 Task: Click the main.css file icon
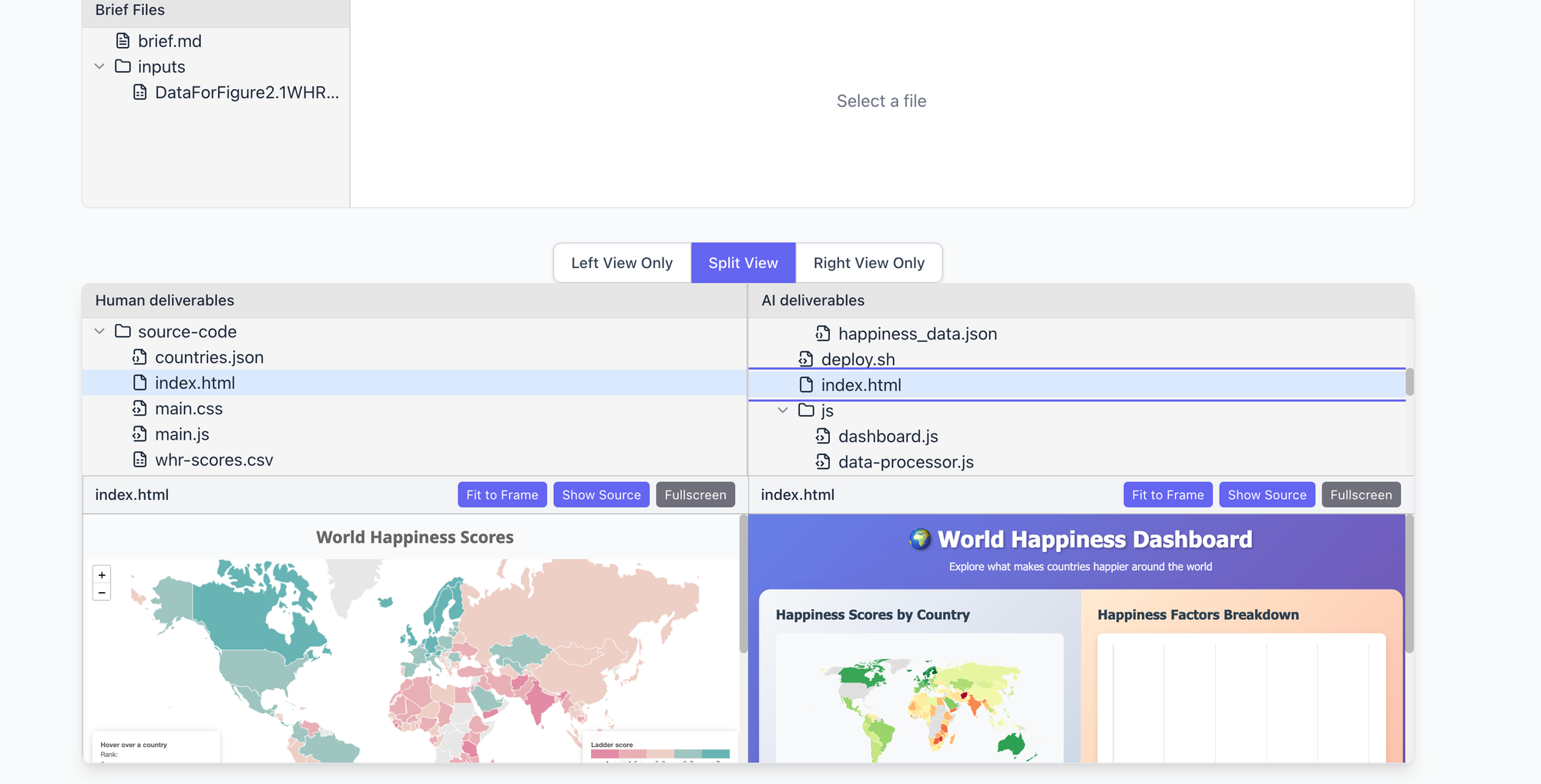coord(139,409)
